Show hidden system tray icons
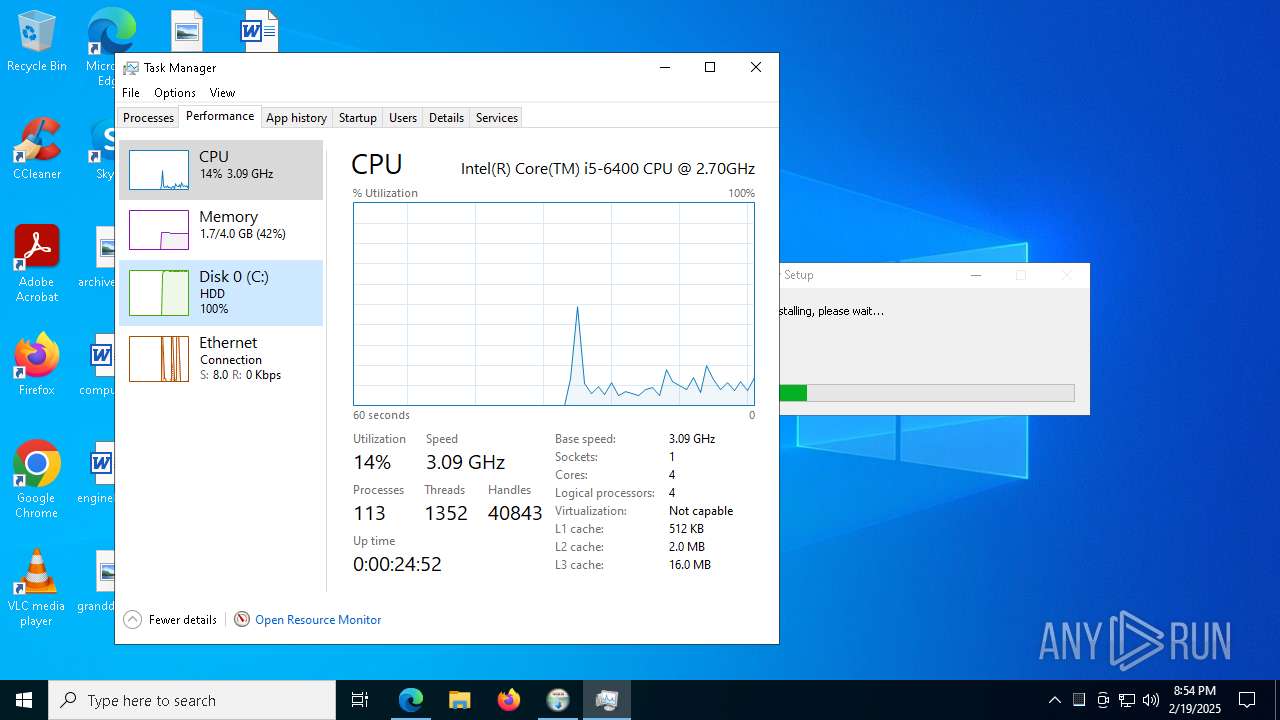Viewport: 1280px width, 720px height. click(1054, 700)
